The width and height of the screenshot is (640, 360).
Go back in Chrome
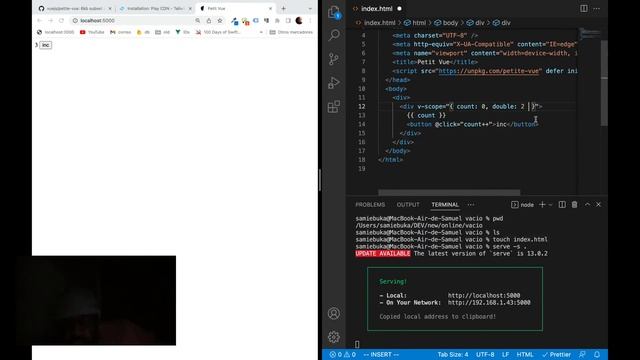[39, 20]
